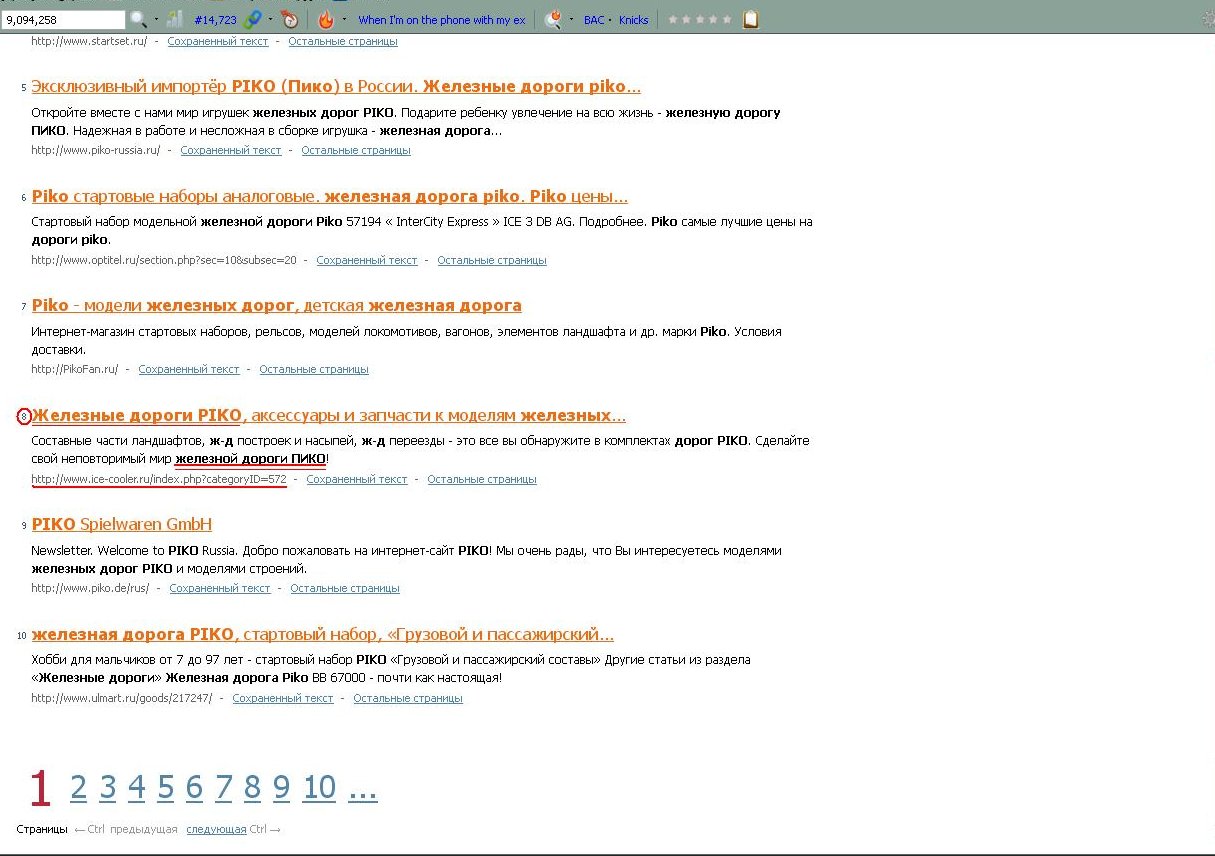Open the dropdown arrow next to the chain links icon
1215x856 pixels.
tap(270, 19)
